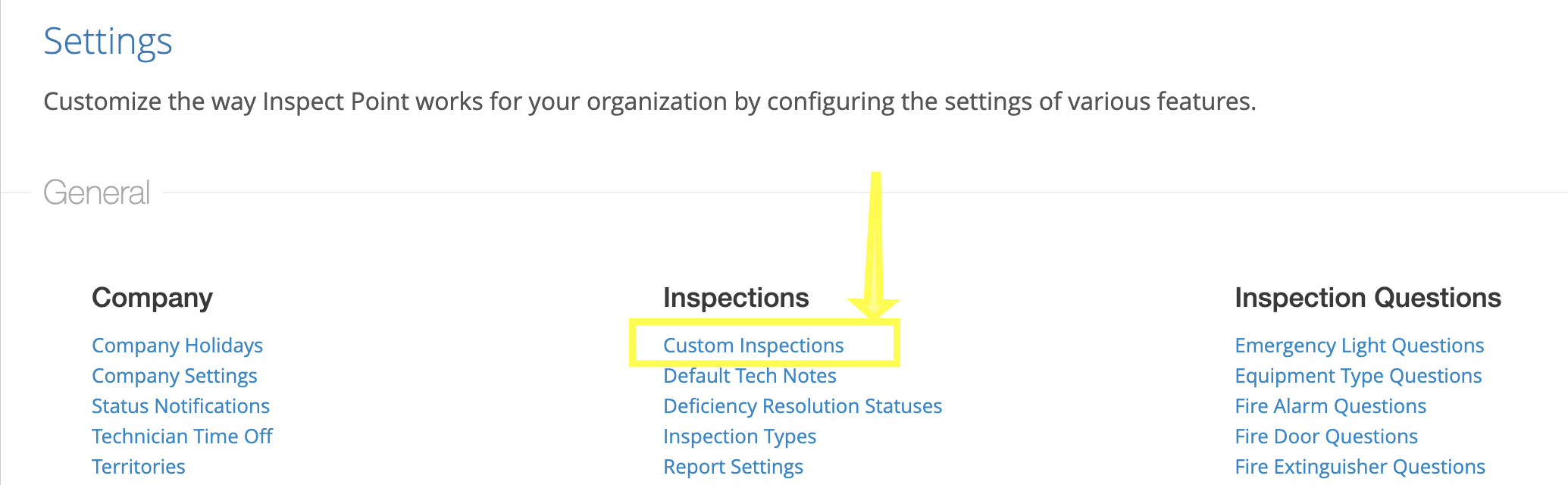Open Equipment Type Questions
This screenshot has width=1568, height=485.
(x=1358, y=376)
